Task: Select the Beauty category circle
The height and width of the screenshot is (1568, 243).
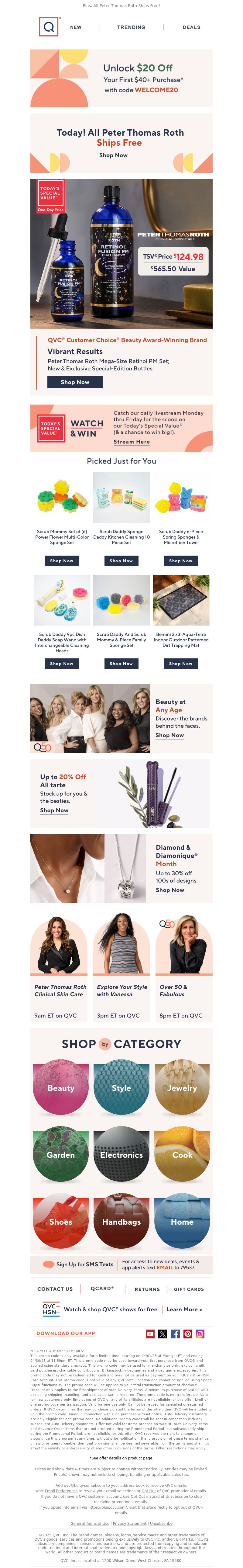Action: (61, 1088)
